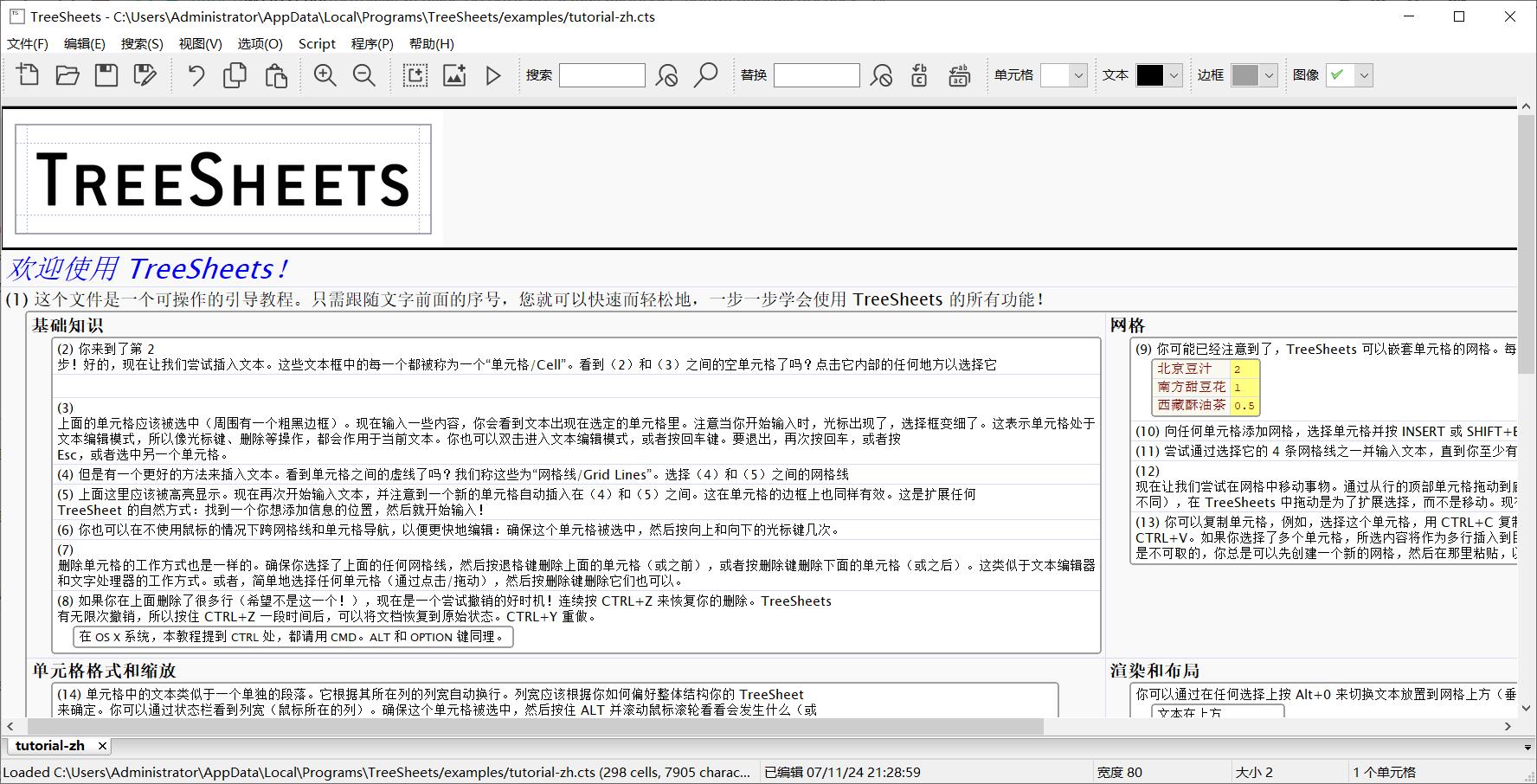Clear the replace field icon
The image size is (1537, 784).
tap(881, 75)
